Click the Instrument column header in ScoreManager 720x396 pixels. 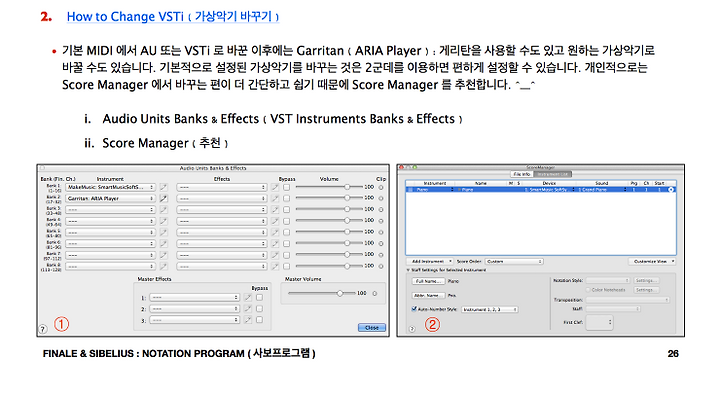click(x=434, y=183)
